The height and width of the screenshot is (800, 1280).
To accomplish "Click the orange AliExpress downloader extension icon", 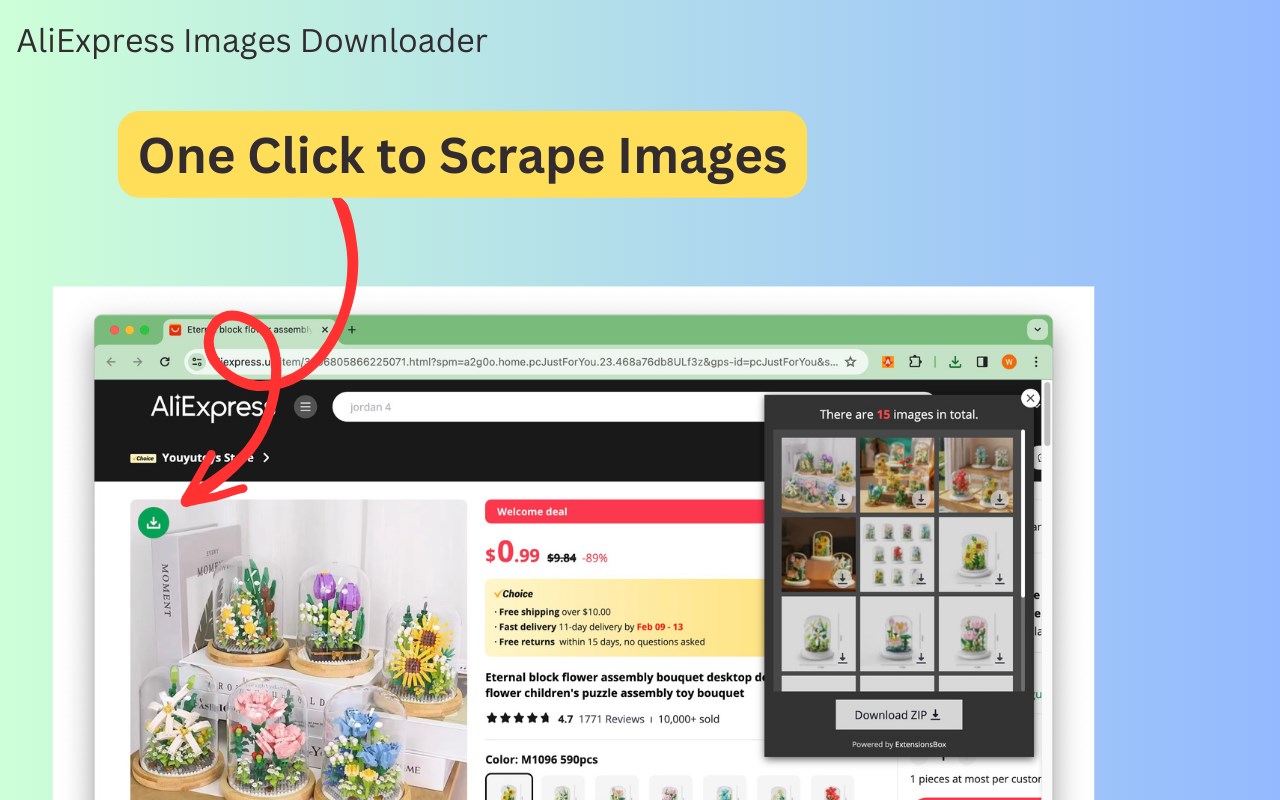I will [x=887, y=361].
